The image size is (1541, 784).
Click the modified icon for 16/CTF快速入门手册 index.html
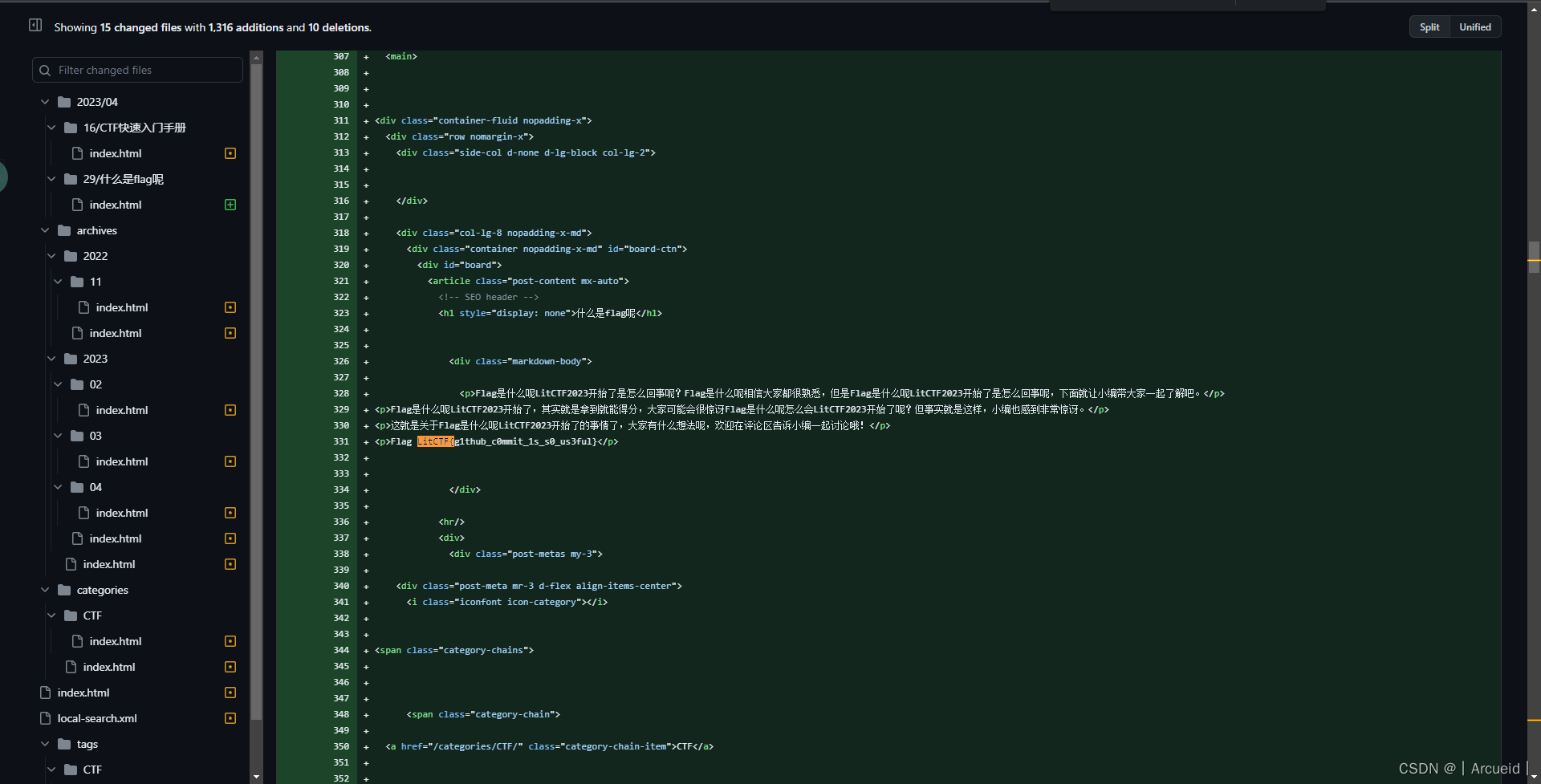coord(230,153)
